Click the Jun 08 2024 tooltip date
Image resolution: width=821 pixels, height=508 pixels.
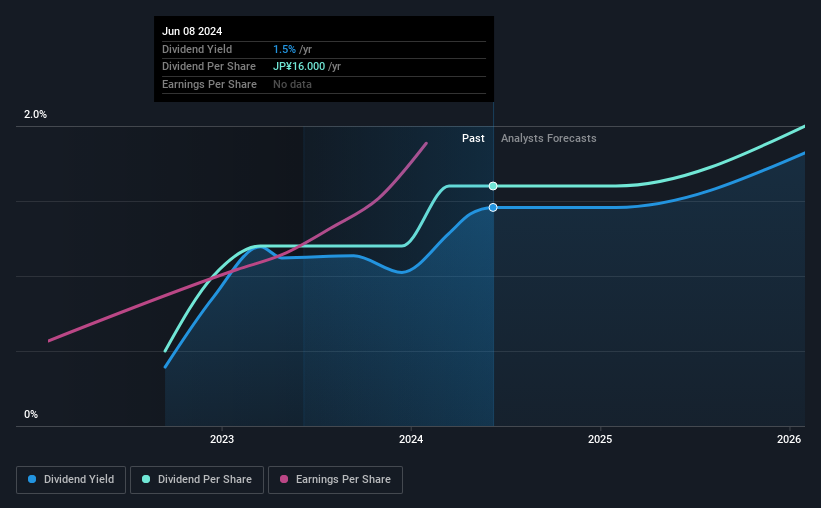(192, 31)
